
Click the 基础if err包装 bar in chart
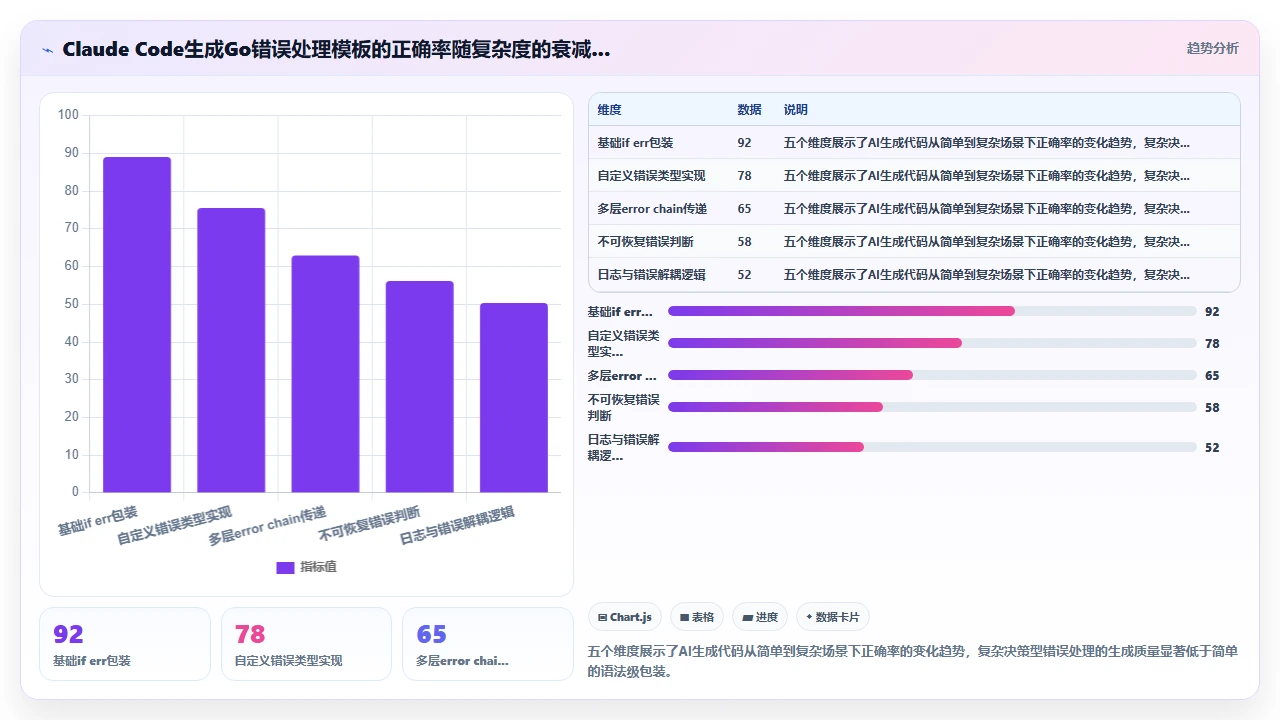click(x=137, y=325)
